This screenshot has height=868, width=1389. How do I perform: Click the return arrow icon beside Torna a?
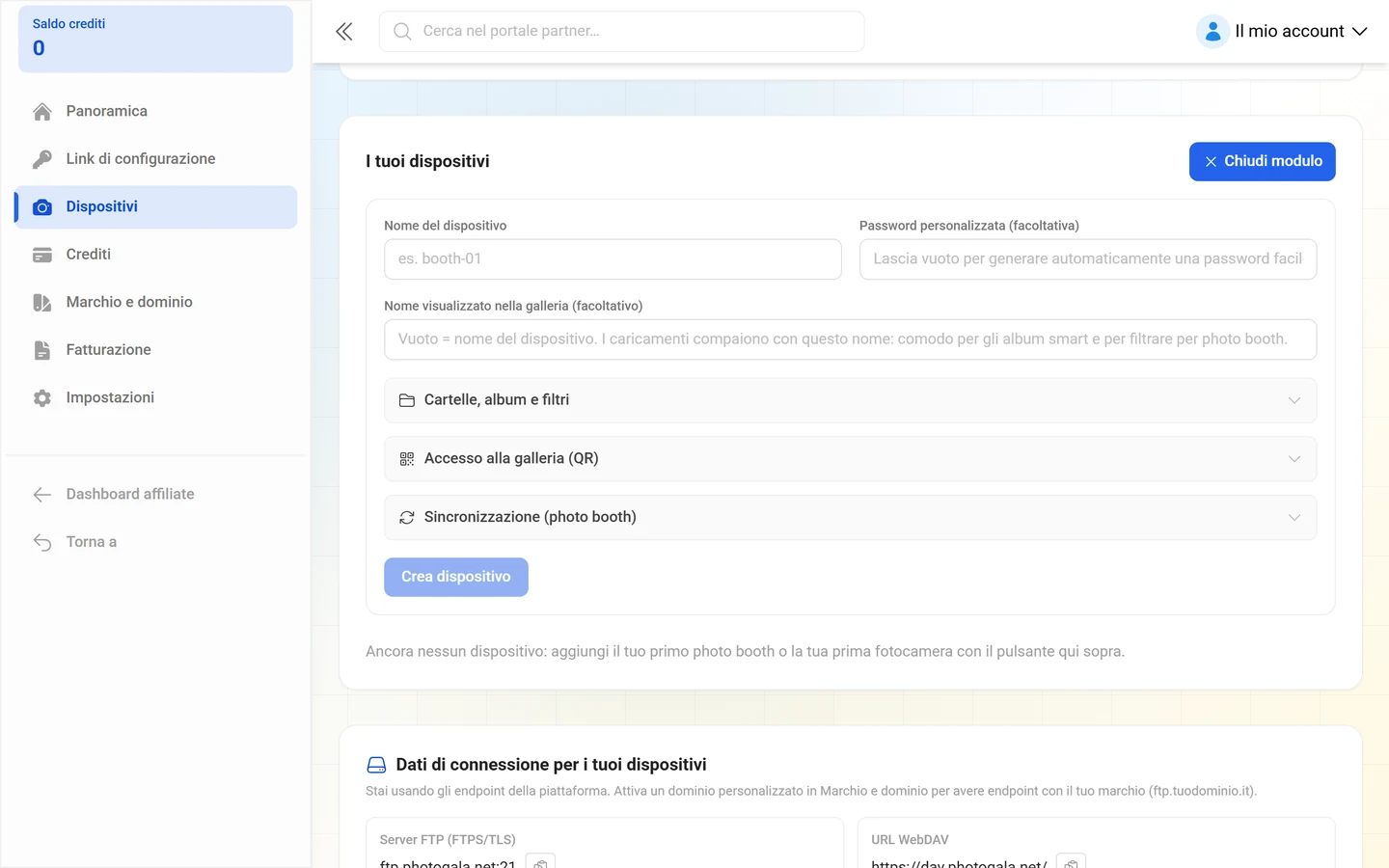click(42, 542)
